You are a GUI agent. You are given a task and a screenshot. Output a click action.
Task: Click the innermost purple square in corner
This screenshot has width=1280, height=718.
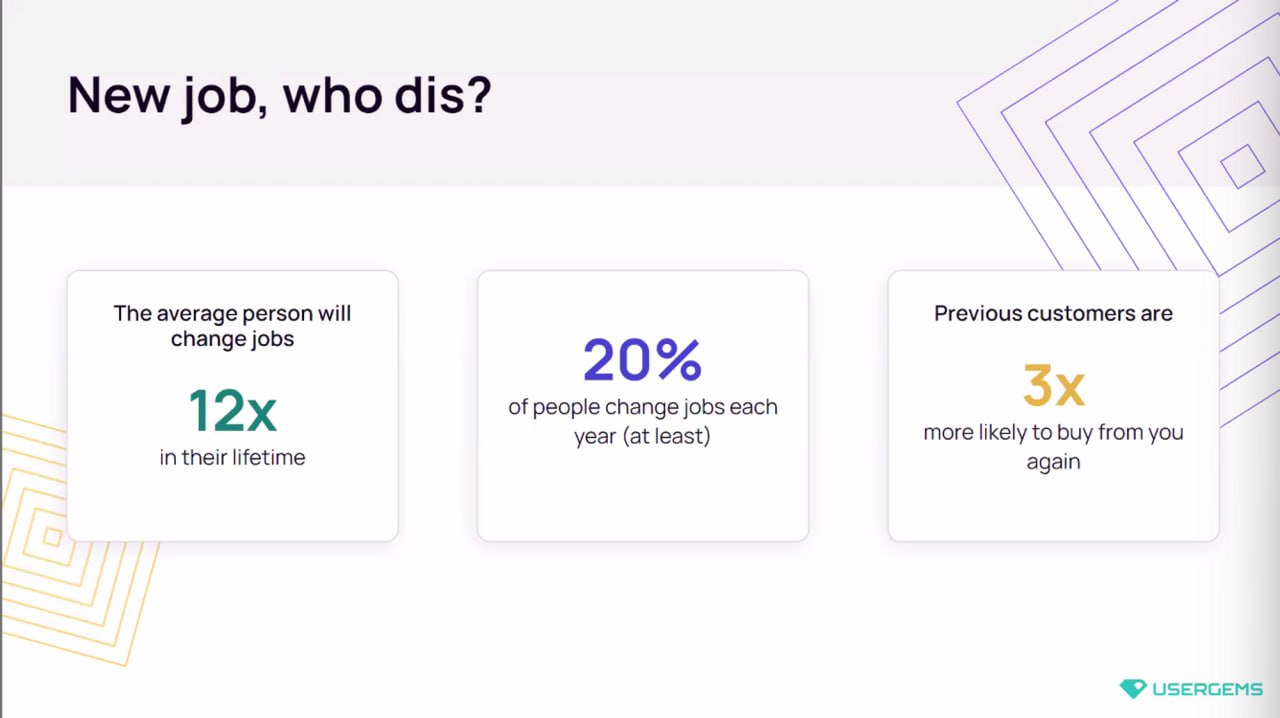(x=1243, y=166)
